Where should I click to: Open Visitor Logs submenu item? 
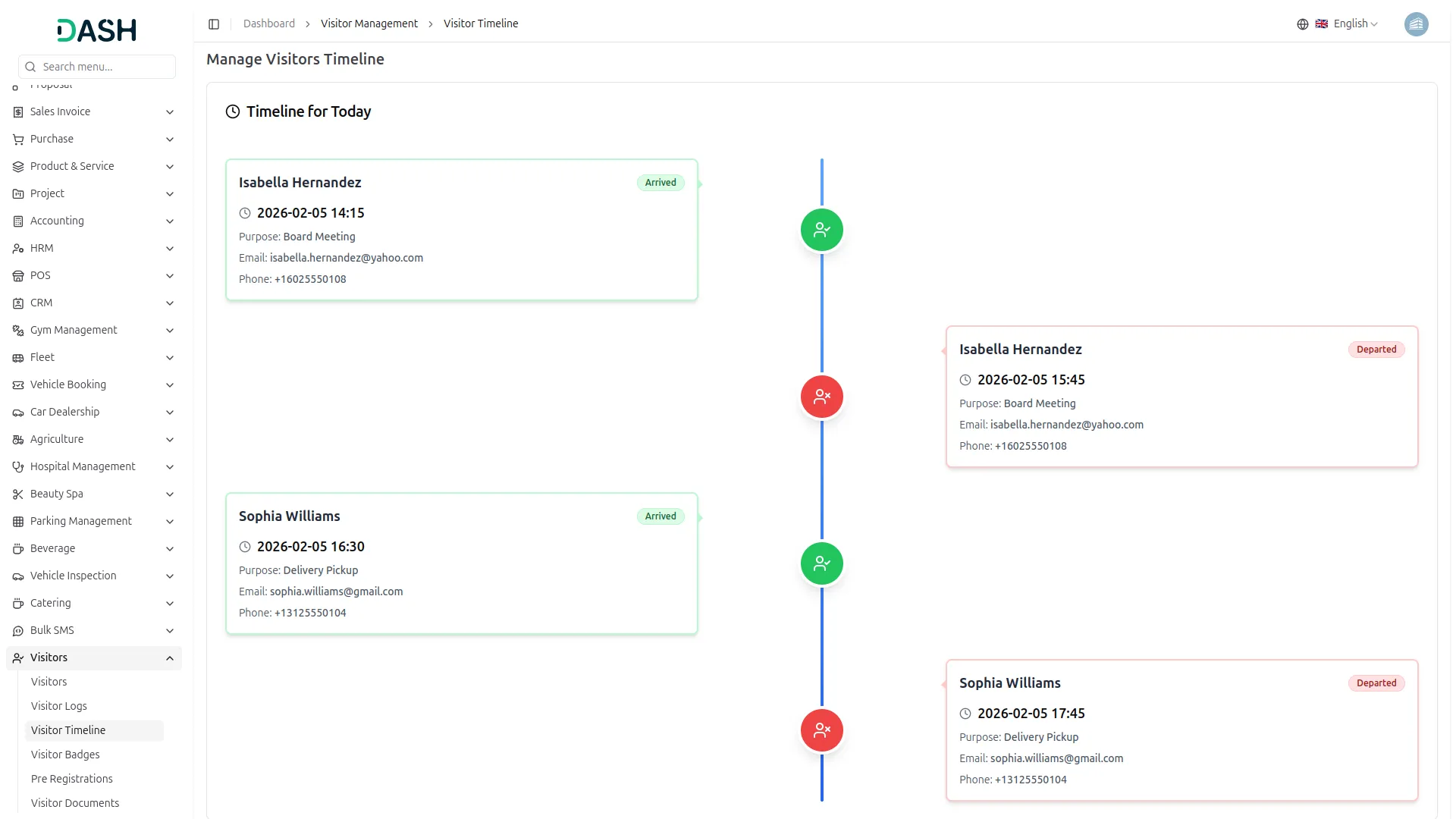click(x=59, y=706)
